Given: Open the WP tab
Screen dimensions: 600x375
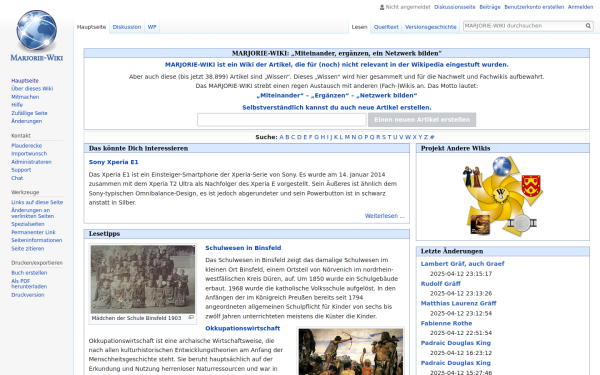Looking at the screenshot, I should click(152, 27).
